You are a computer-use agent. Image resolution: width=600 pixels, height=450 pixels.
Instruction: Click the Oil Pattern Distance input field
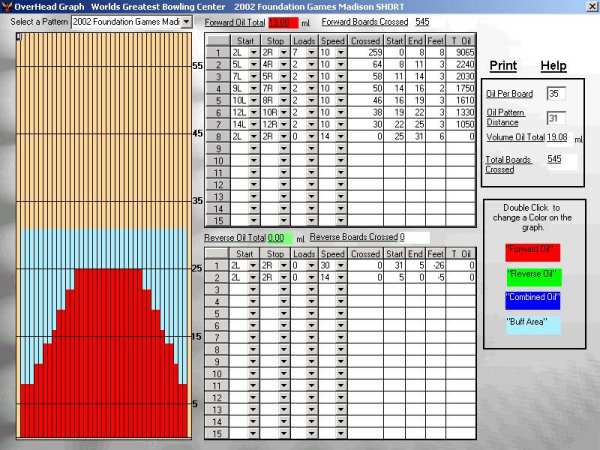tap(556, 118)
